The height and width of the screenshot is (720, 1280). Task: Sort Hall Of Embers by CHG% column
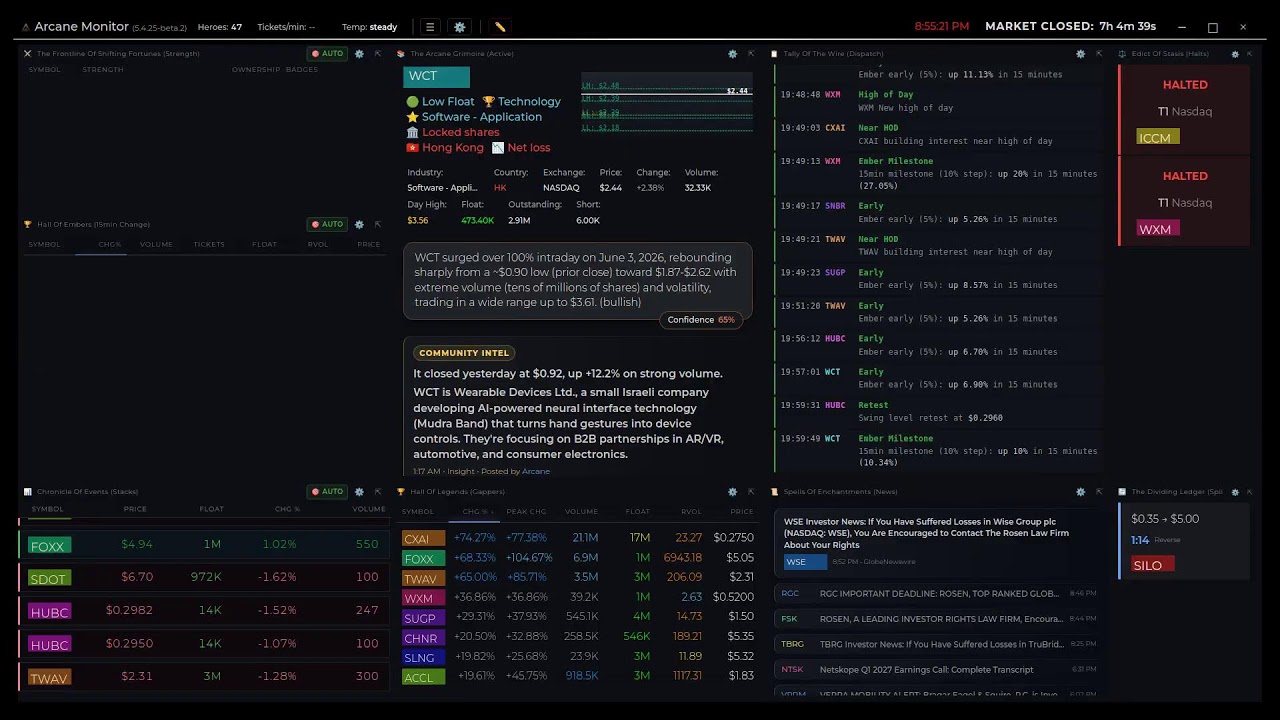tap(109, 244)
